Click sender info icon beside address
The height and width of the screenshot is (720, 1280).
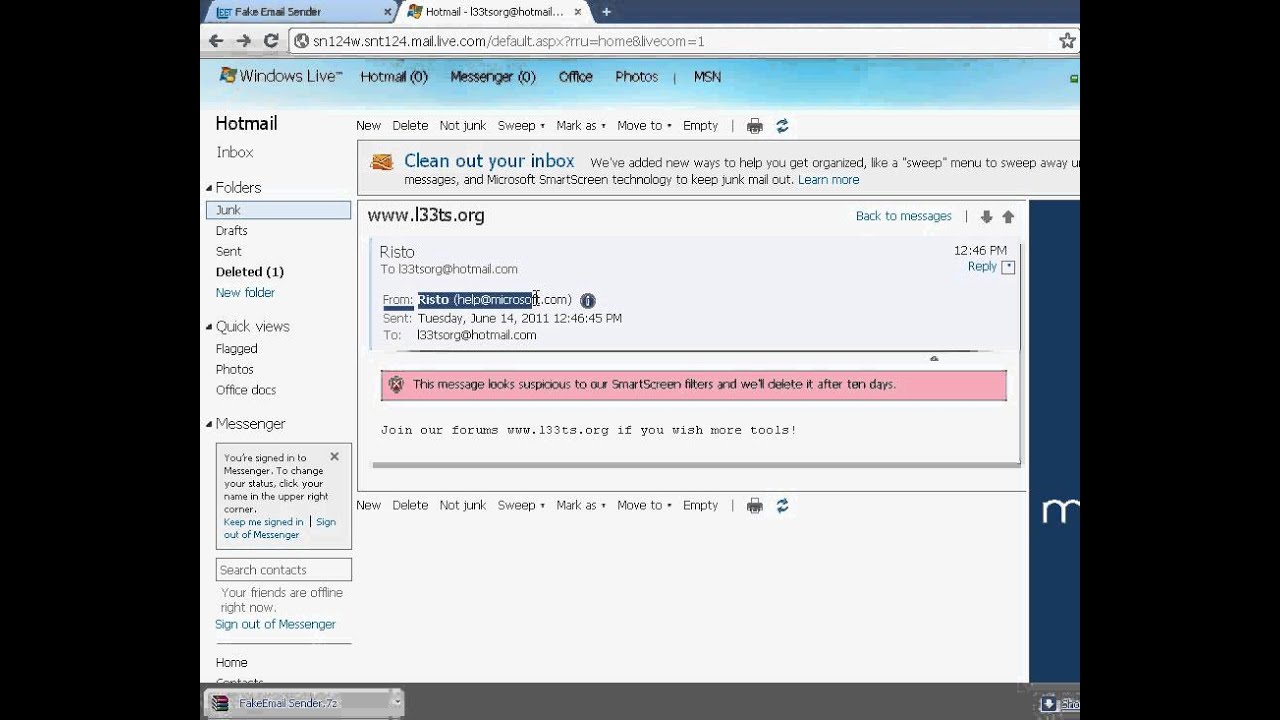[588, 300]
